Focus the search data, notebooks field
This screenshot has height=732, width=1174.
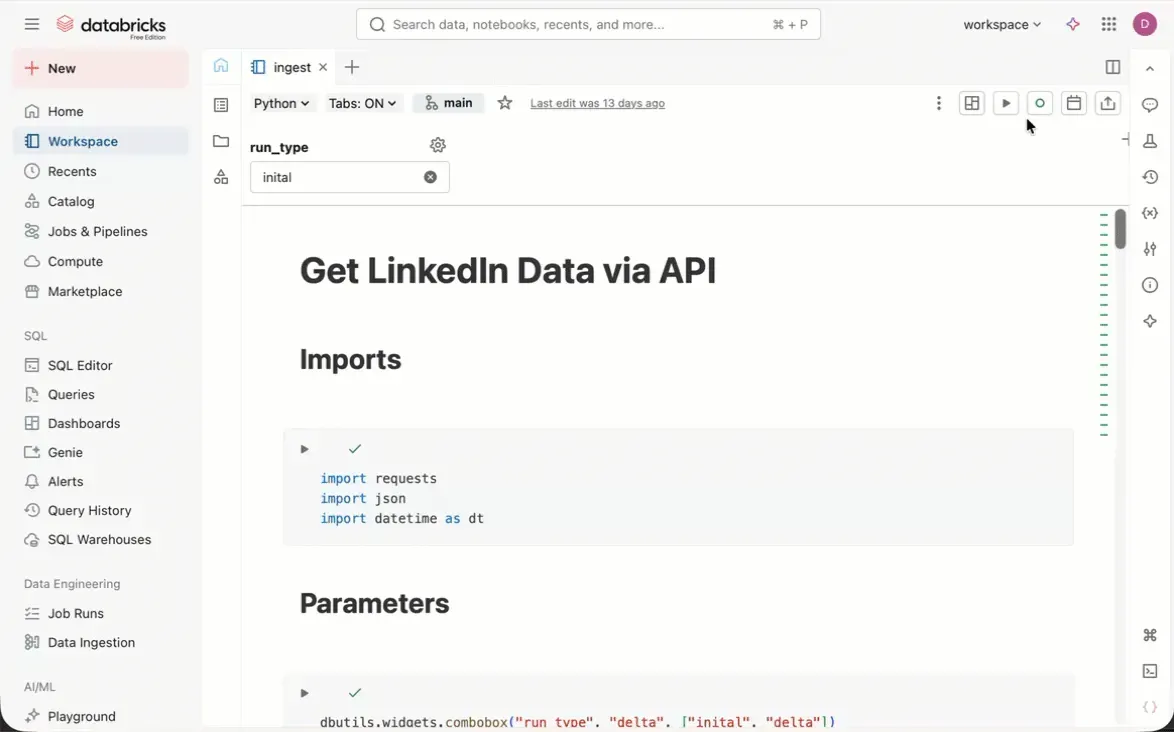point(588,24)
